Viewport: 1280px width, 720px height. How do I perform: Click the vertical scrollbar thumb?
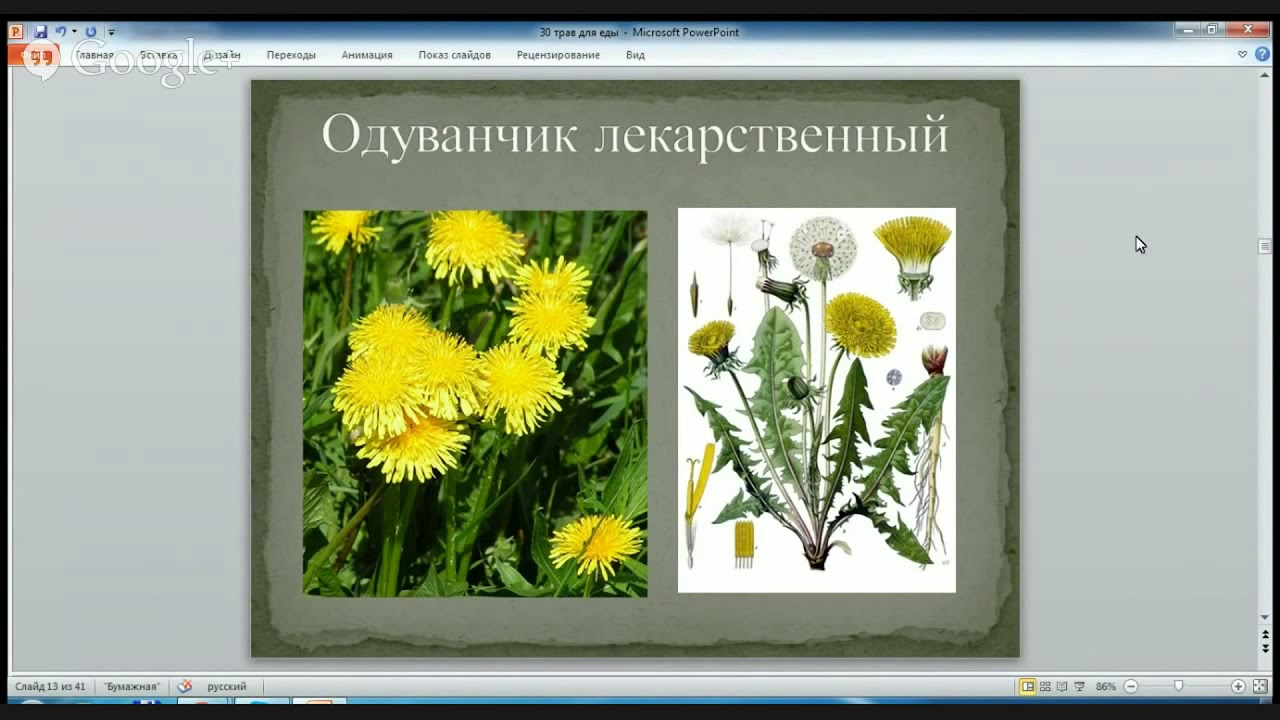[x=1265, y=246]
